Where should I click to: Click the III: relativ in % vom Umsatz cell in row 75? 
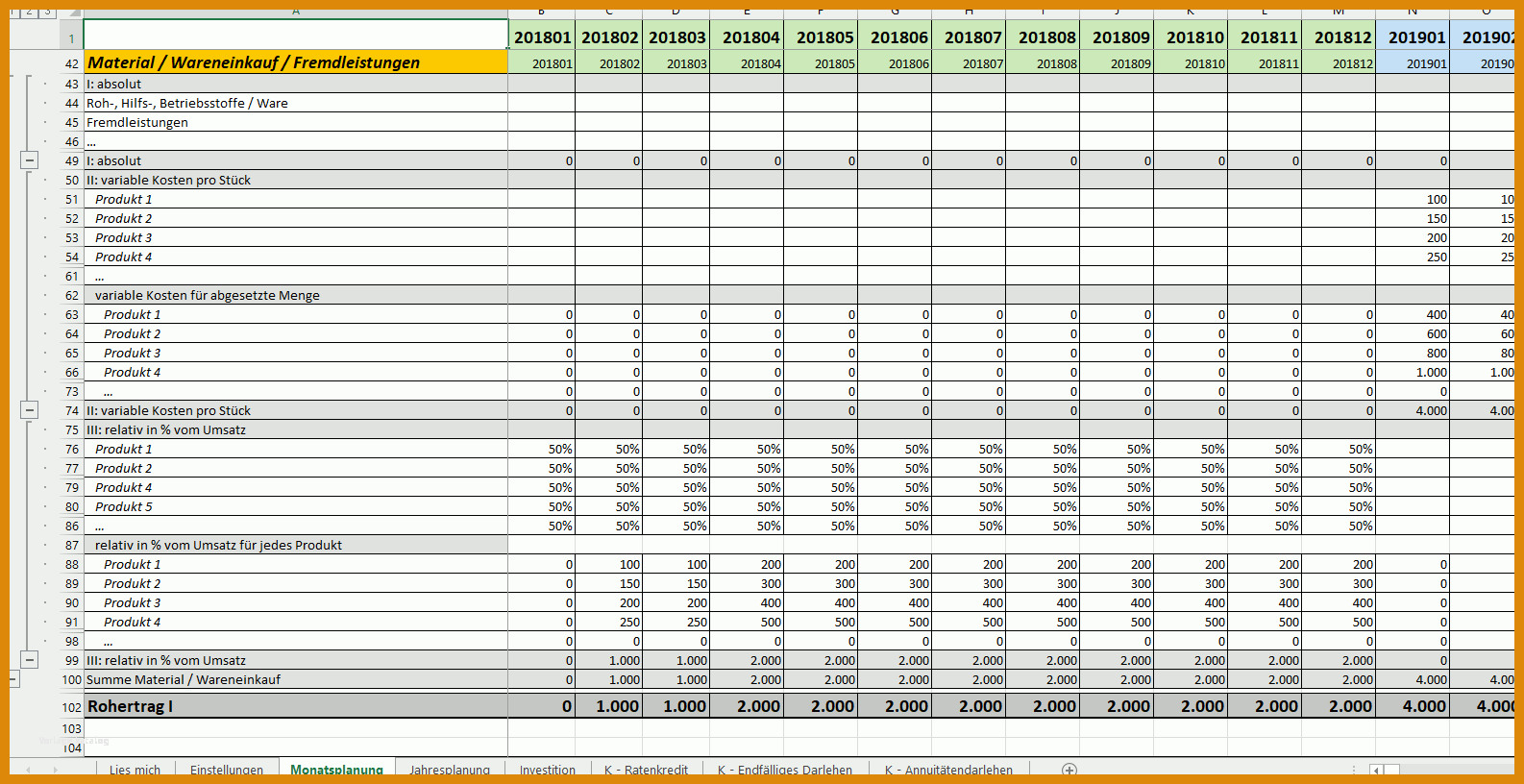coord(296,429)
